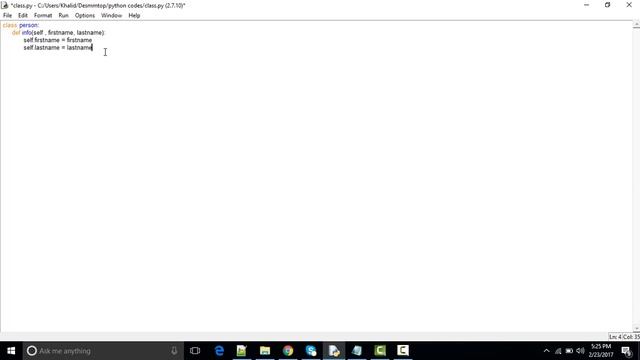Image resolution: width=640 pixels, height=360 pixels.
Task: Launch Microsoft Edge from the taskbar
Action: pos(219,351)
